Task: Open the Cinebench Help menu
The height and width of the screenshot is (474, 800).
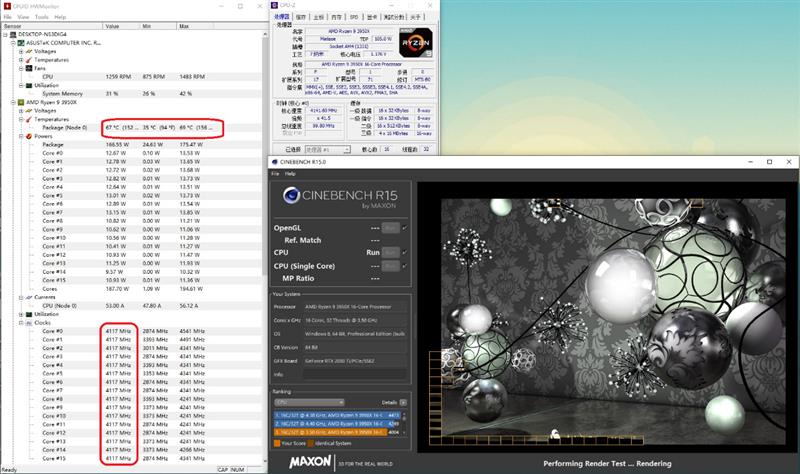Action: coord(290,173)
